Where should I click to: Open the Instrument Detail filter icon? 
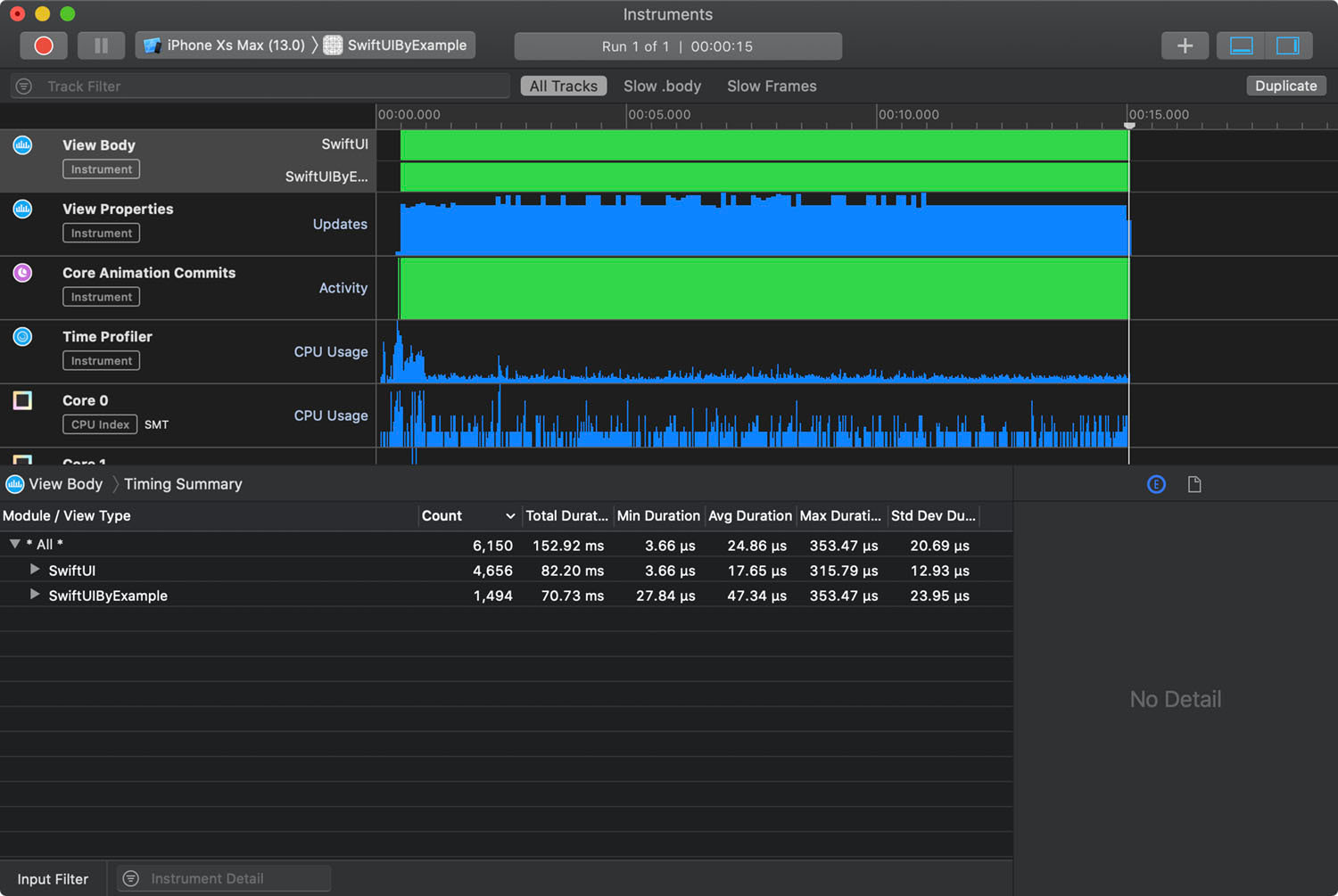[x=131, y=879]
